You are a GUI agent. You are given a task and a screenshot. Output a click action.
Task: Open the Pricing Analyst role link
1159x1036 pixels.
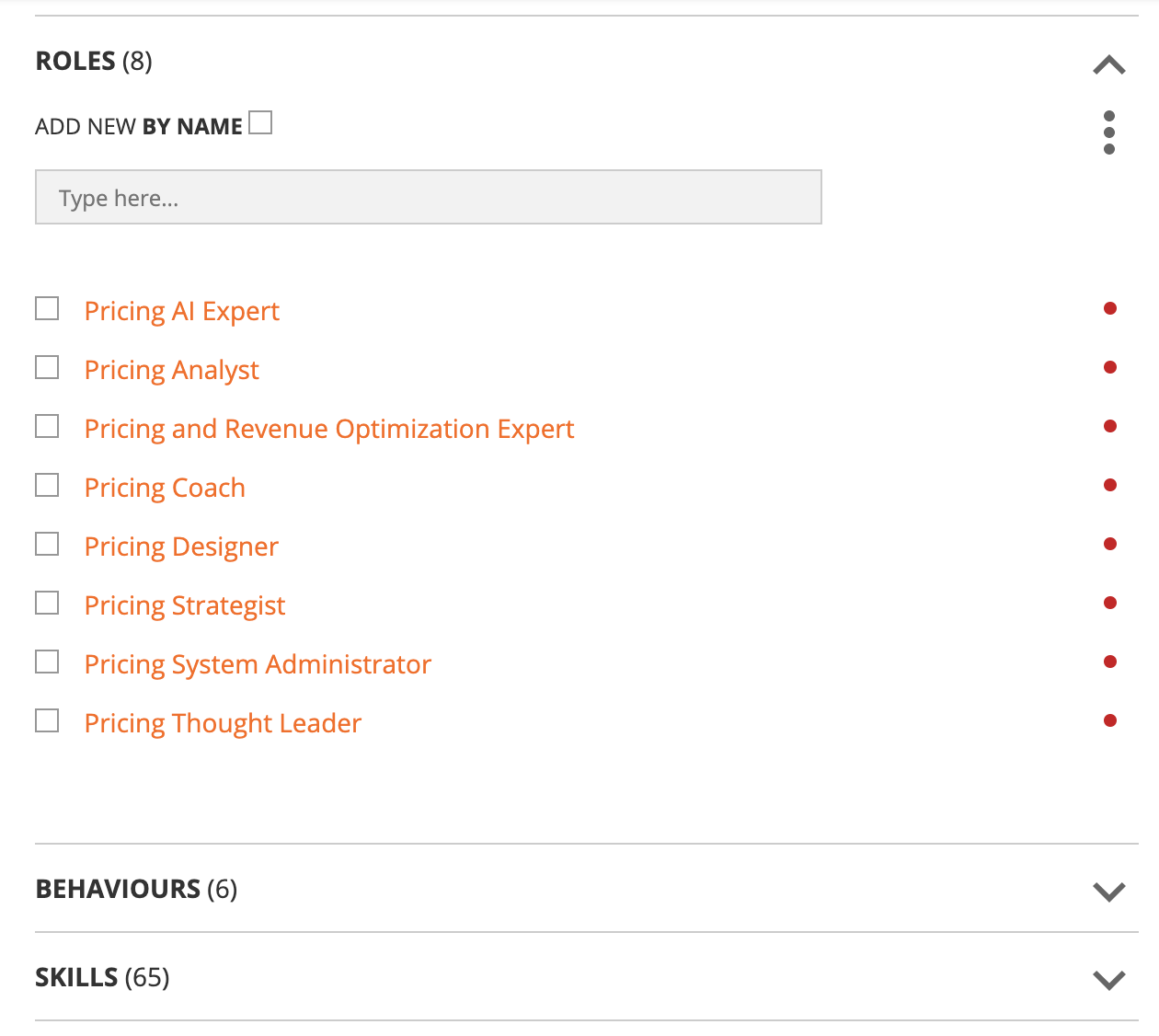[x=172, y=370]
